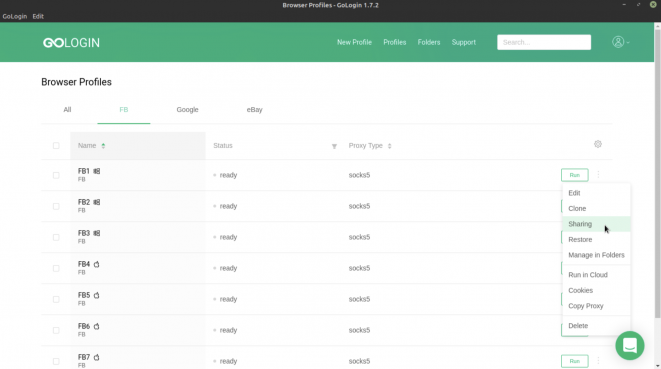Click the FB5 profile name
The image size is (661, 369).
(x=84, y=295)
